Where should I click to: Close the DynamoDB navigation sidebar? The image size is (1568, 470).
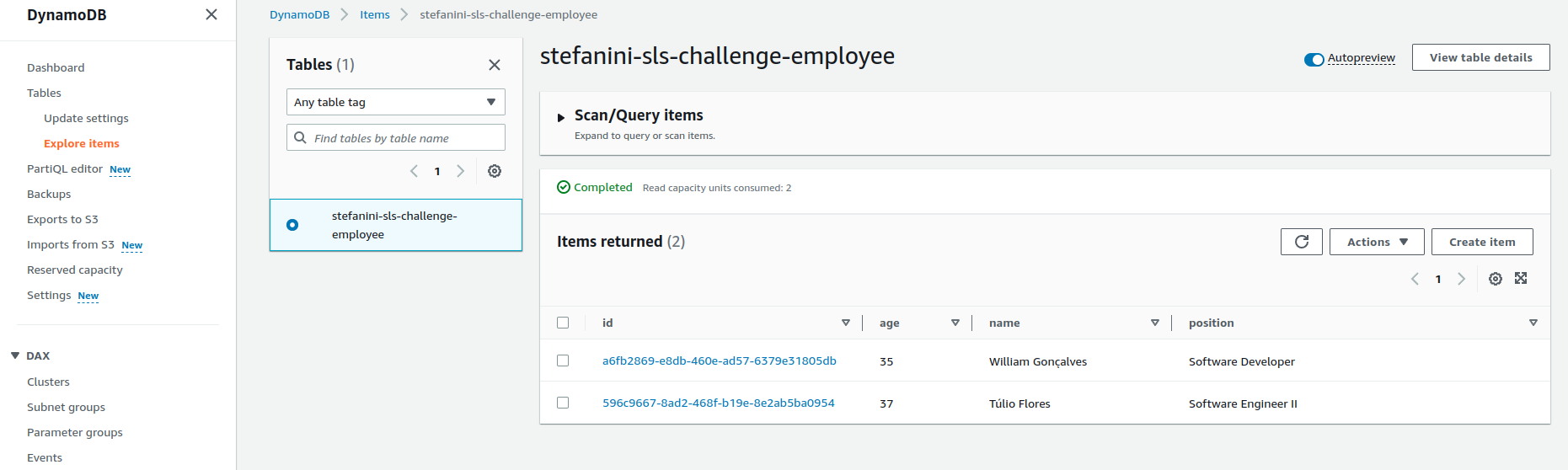[x=211, y=14]
